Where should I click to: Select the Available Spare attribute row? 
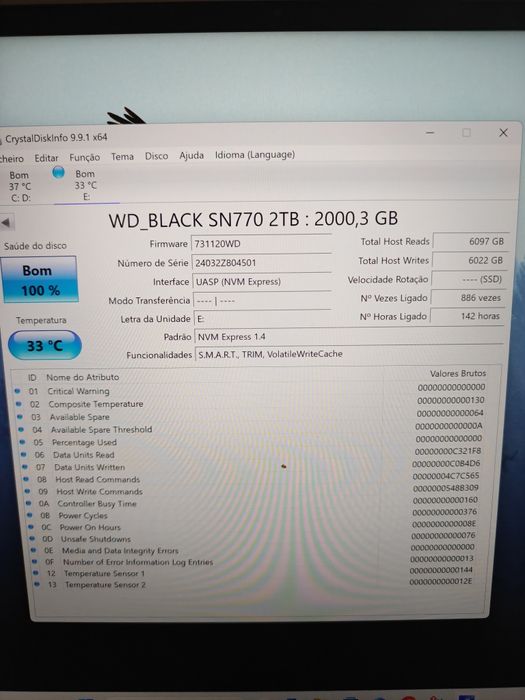pos(249,415)
